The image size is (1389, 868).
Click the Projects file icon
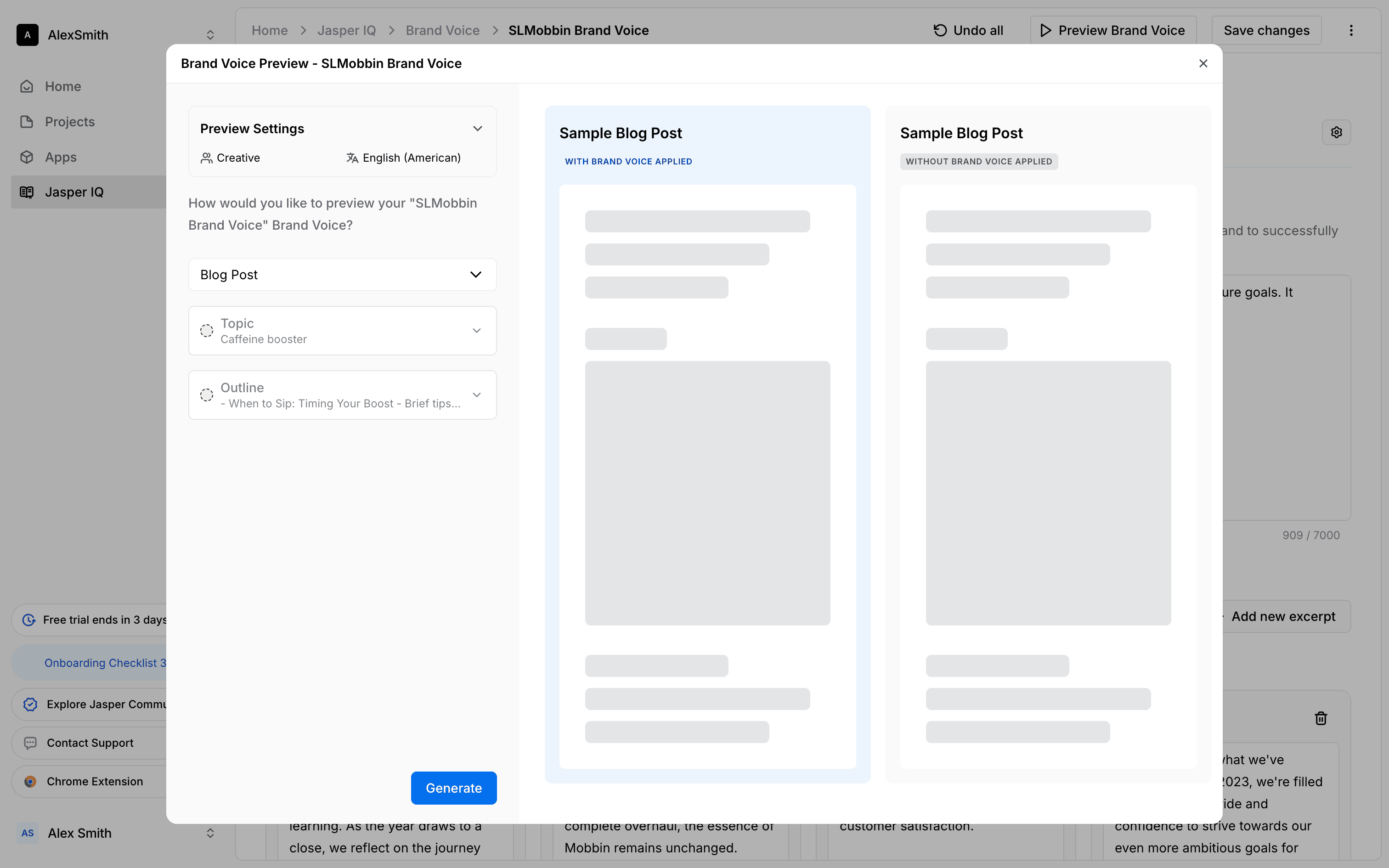coord(27,122)
